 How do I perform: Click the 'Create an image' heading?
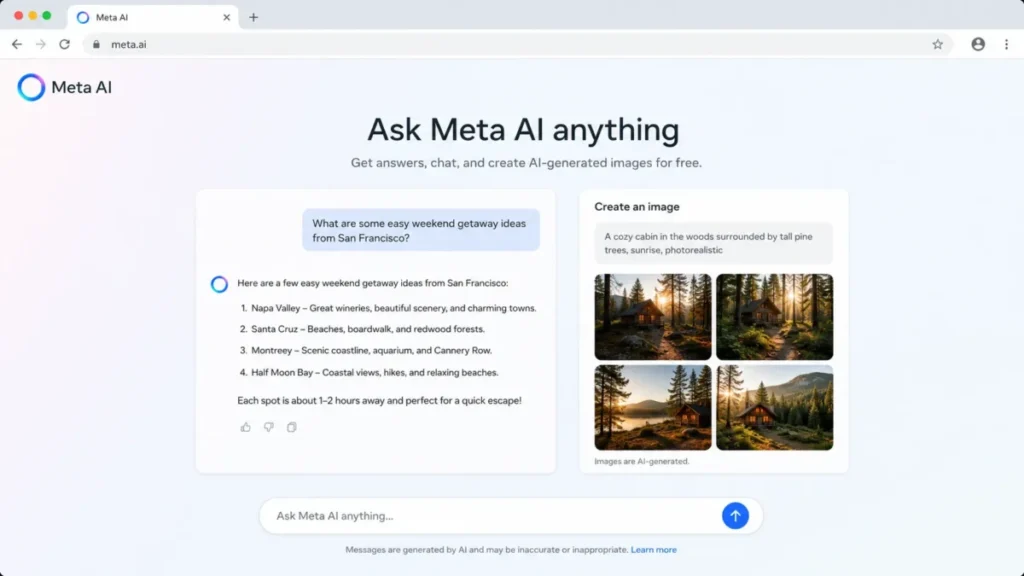[637, 207]
